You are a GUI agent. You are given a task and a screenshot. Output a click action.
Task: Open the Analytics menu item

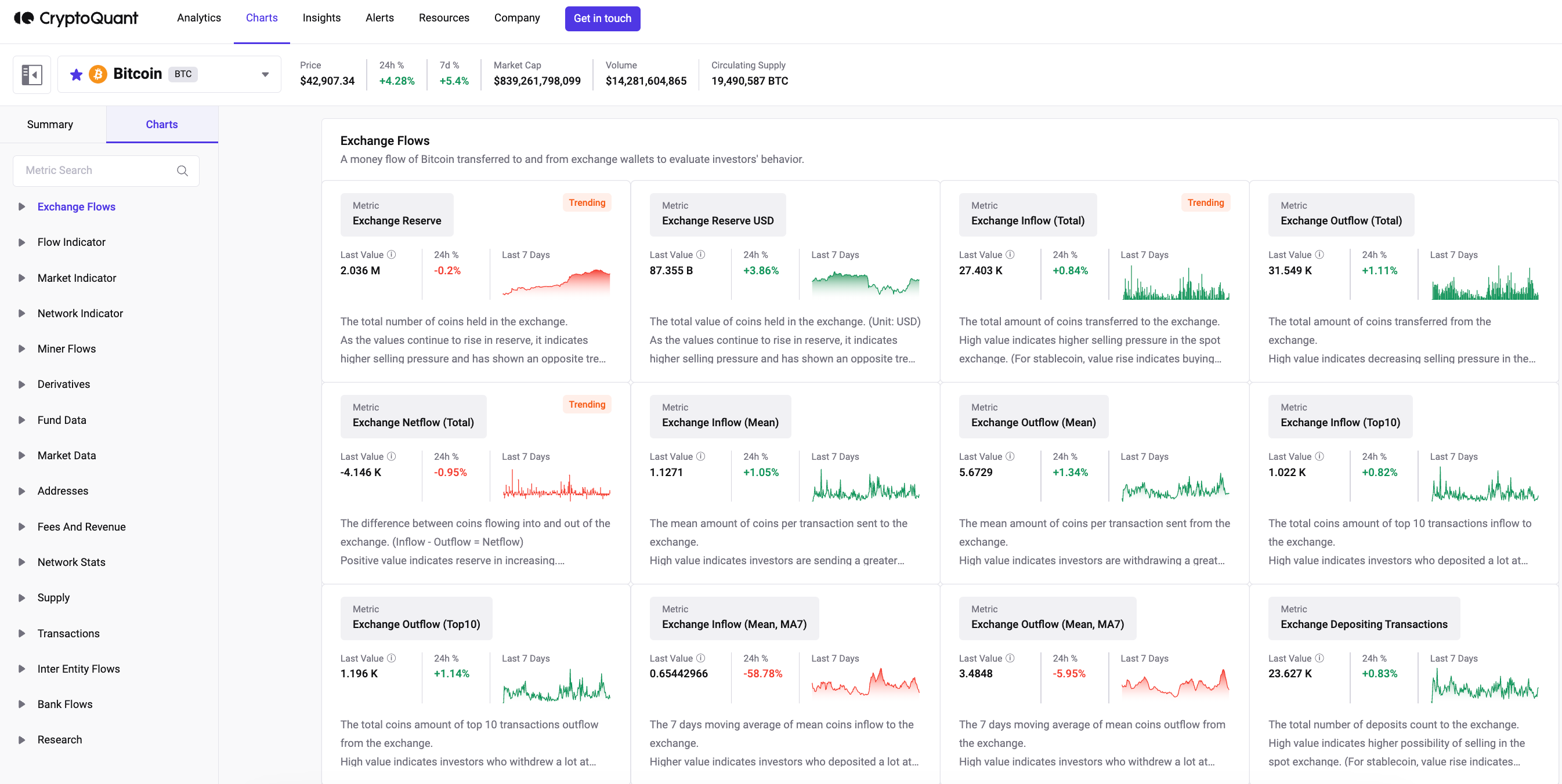[199, 17]
